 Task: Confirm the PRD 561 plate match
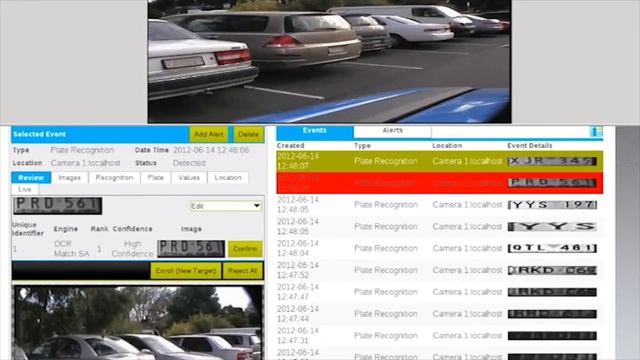click(245, 249)
